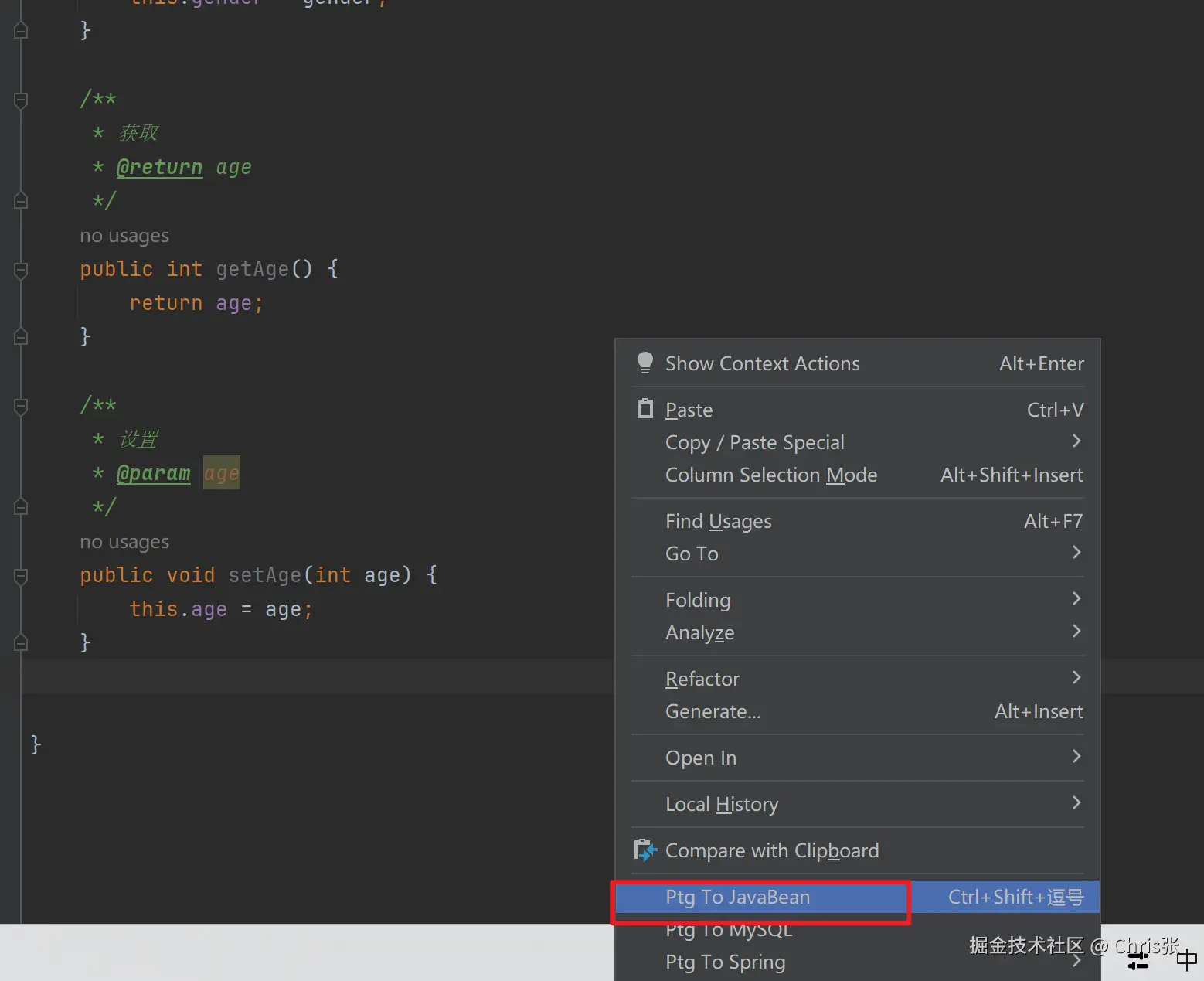Select Generate... menu entry
Image resolution: width=1204 pixels, height=981 pixels.
(x=858, y=711)
